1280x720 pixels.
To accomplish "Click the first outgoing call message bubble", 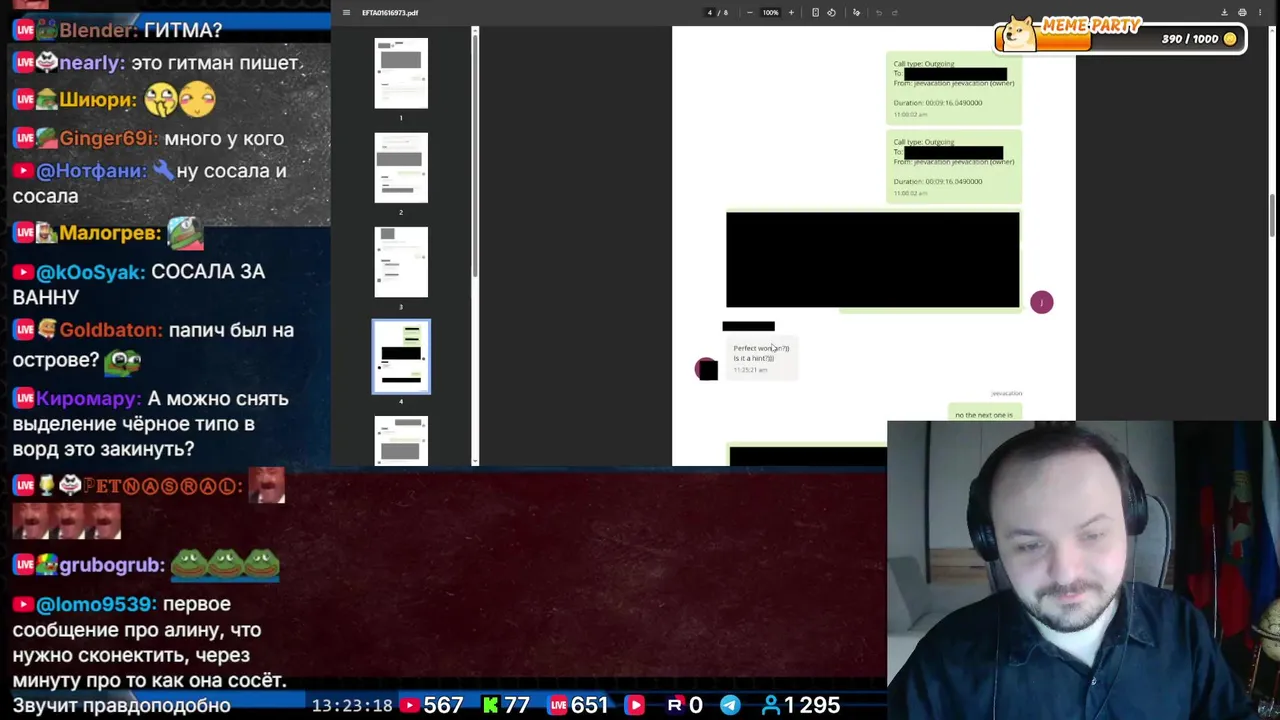I will click(954, 88).
